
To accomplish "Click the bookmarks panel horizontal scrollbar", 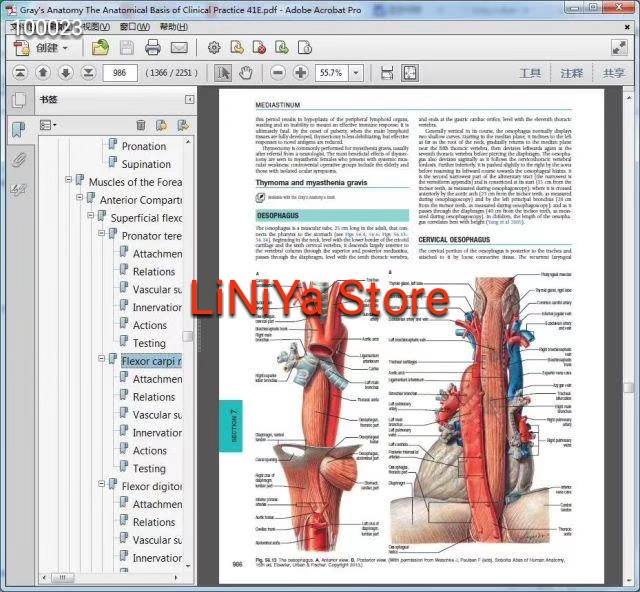I will (111, 578).
